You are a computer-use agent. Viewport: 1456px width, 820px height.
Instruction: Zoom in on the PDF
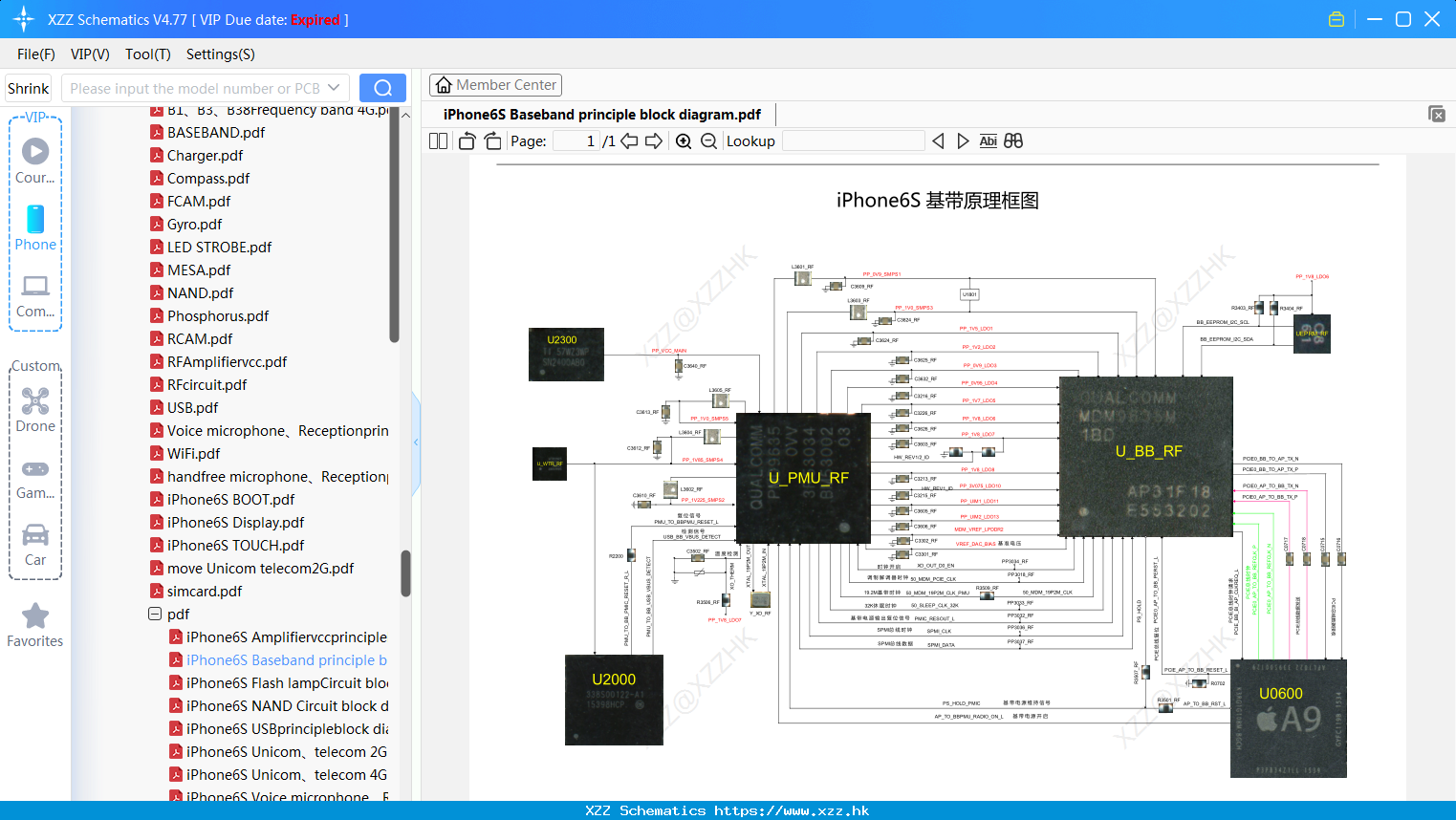click(x=684, y=140)
